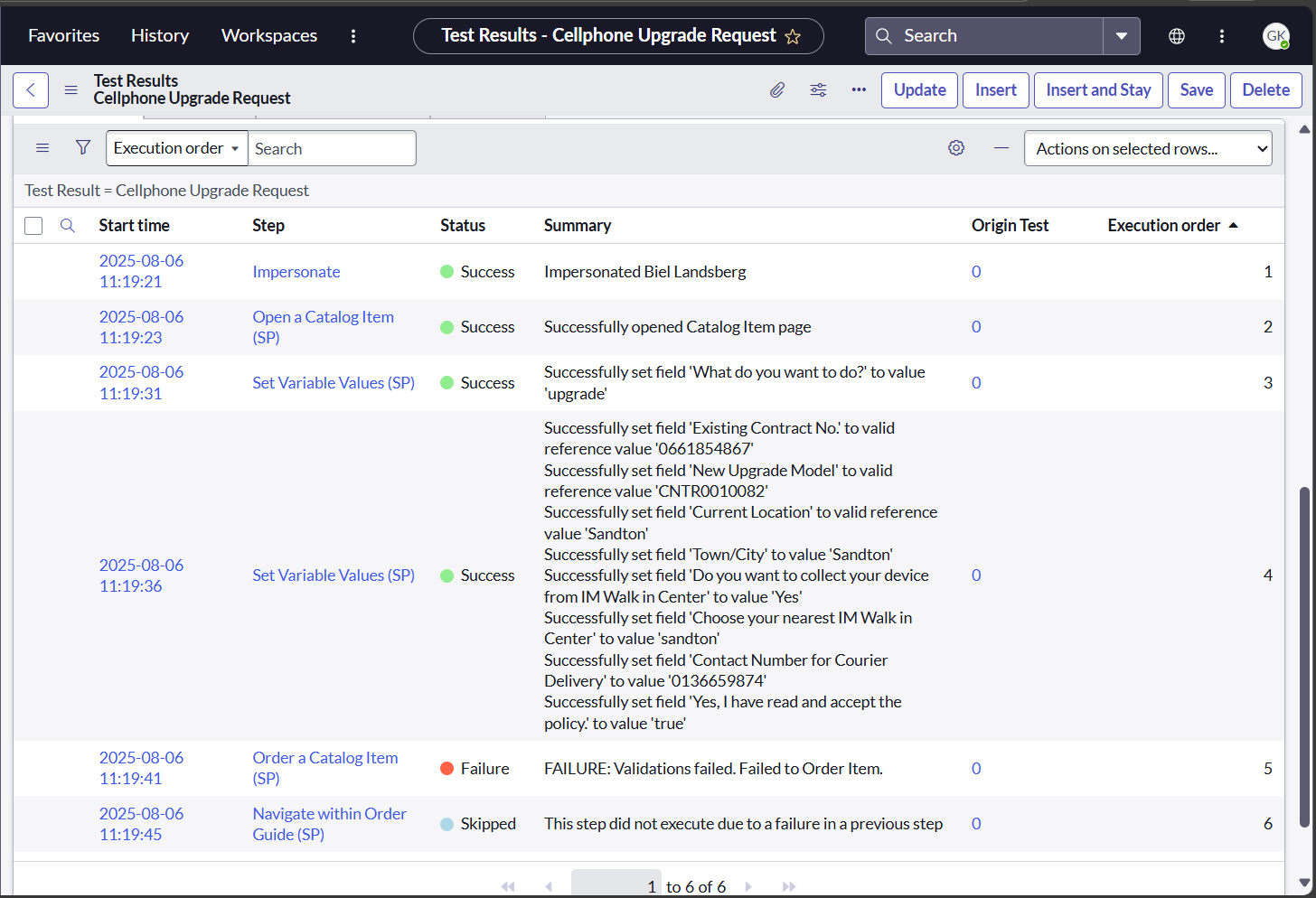The width and height of the screenshot is (1316, 898).
Task: Open the Impersonate step link
Action: tap(296, 272)
